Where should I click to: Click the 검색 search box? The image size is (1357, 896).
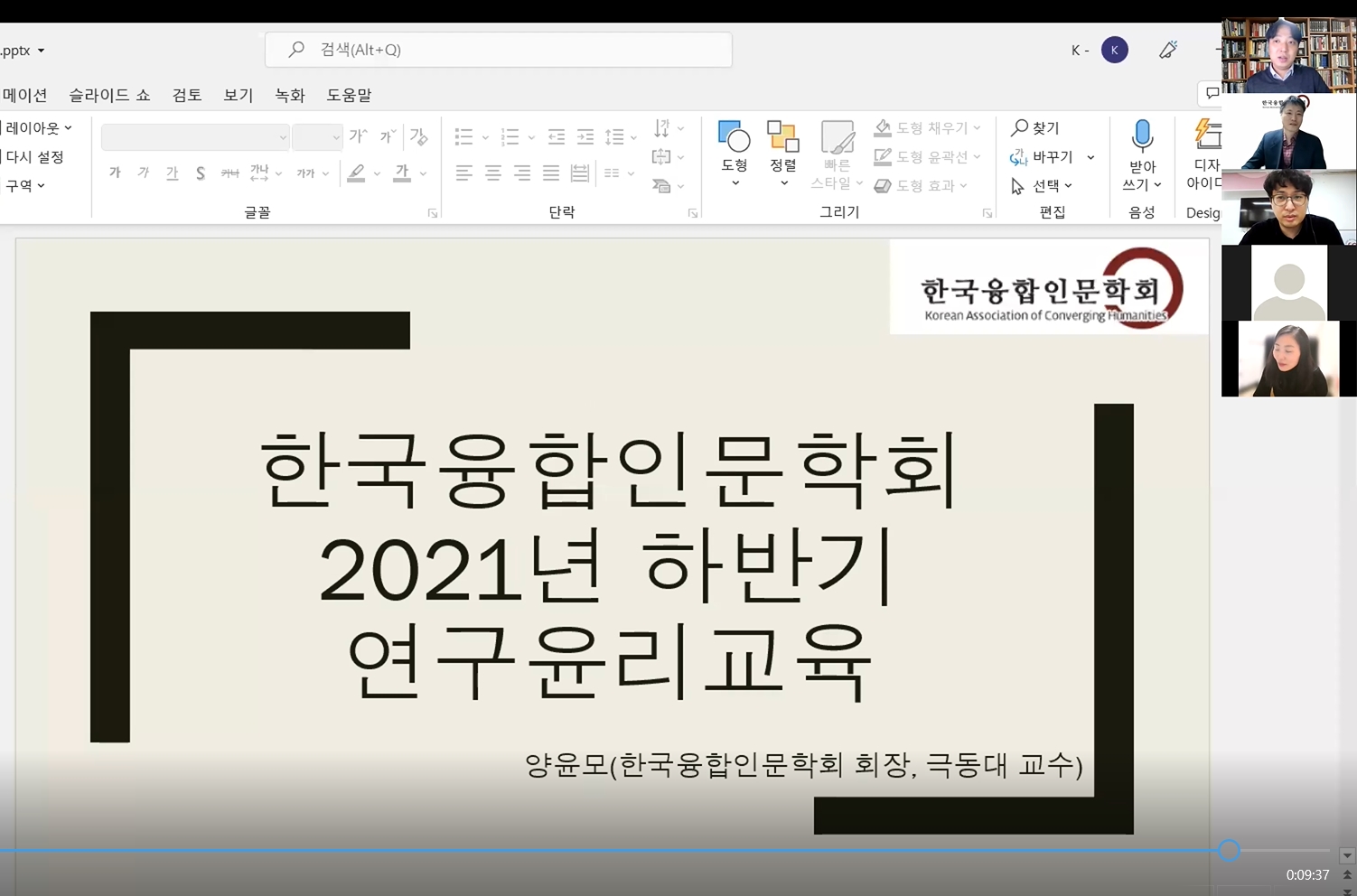pos(499,50)
